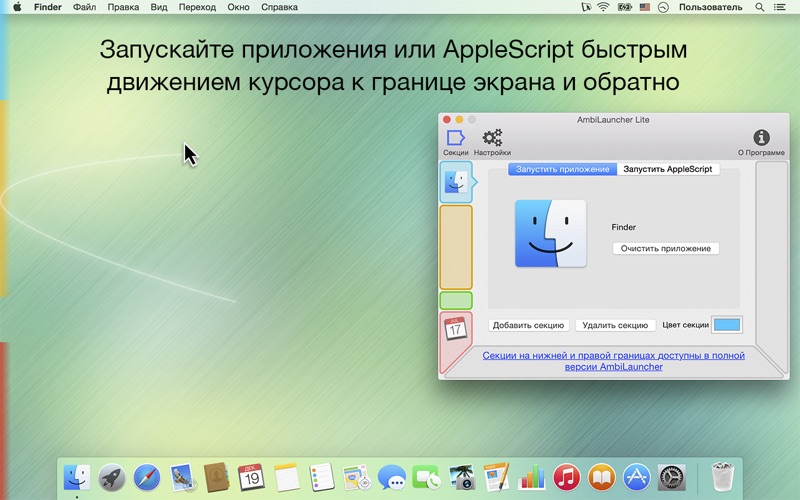Image resolution: width=800 pixels, height=500 pixels.
Task: Open Finder from the Dock
Action: 77,478
